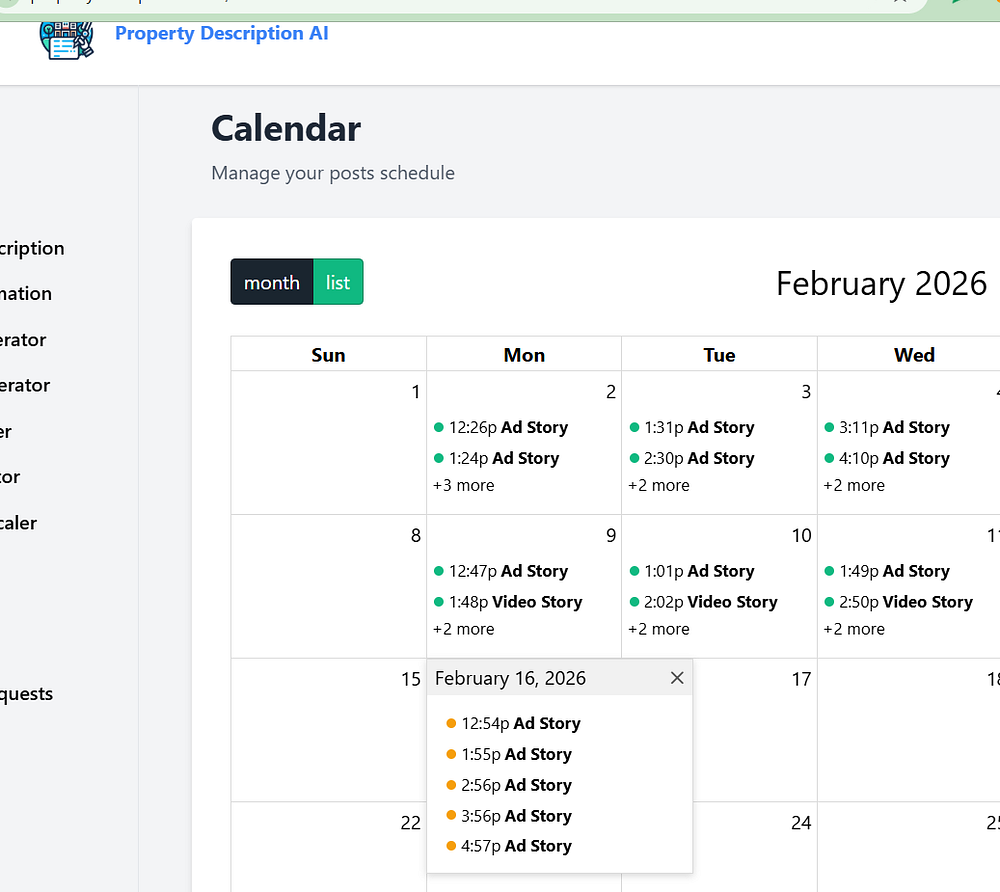1000x892 pixels.
Task: Expand +2 more under 2:50p Video Story
Action: point(854,629)
